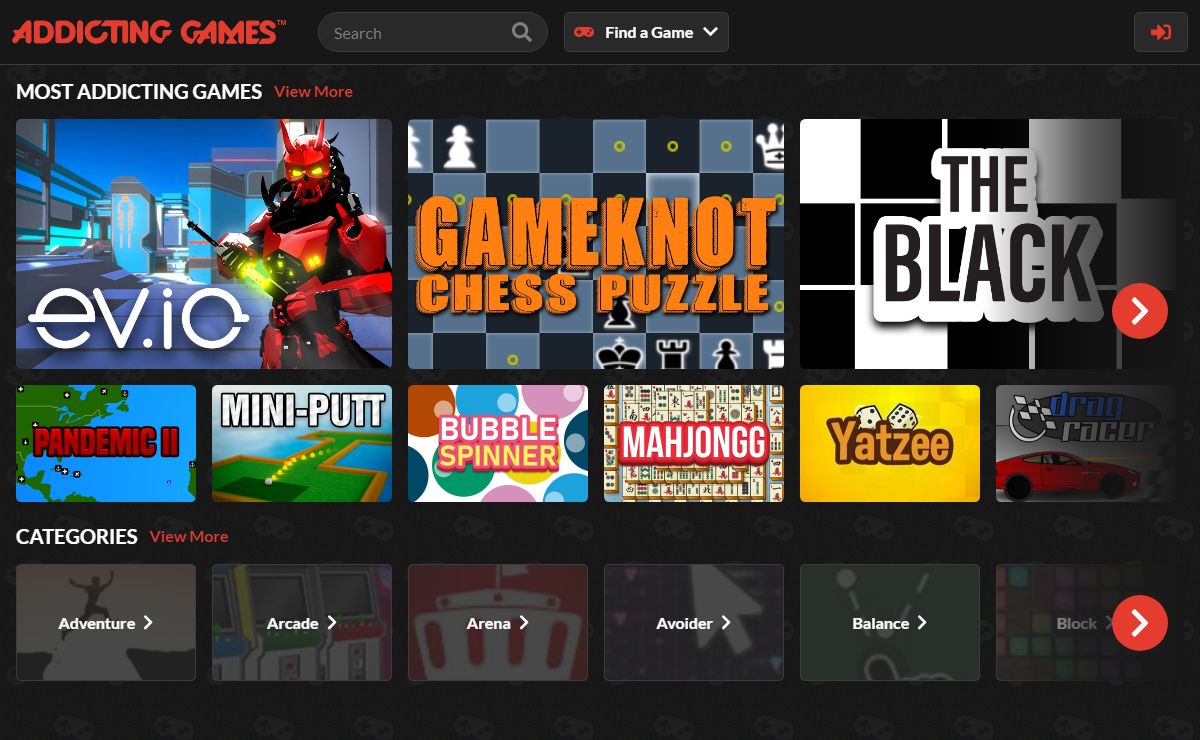
Task: Open View More for Categories
Action: tap(189, 536)
